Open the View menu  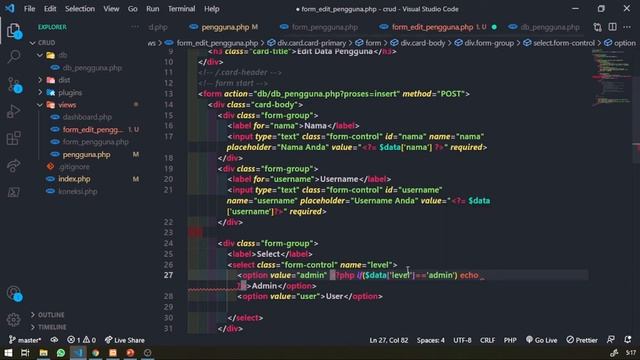coord(111,9)
